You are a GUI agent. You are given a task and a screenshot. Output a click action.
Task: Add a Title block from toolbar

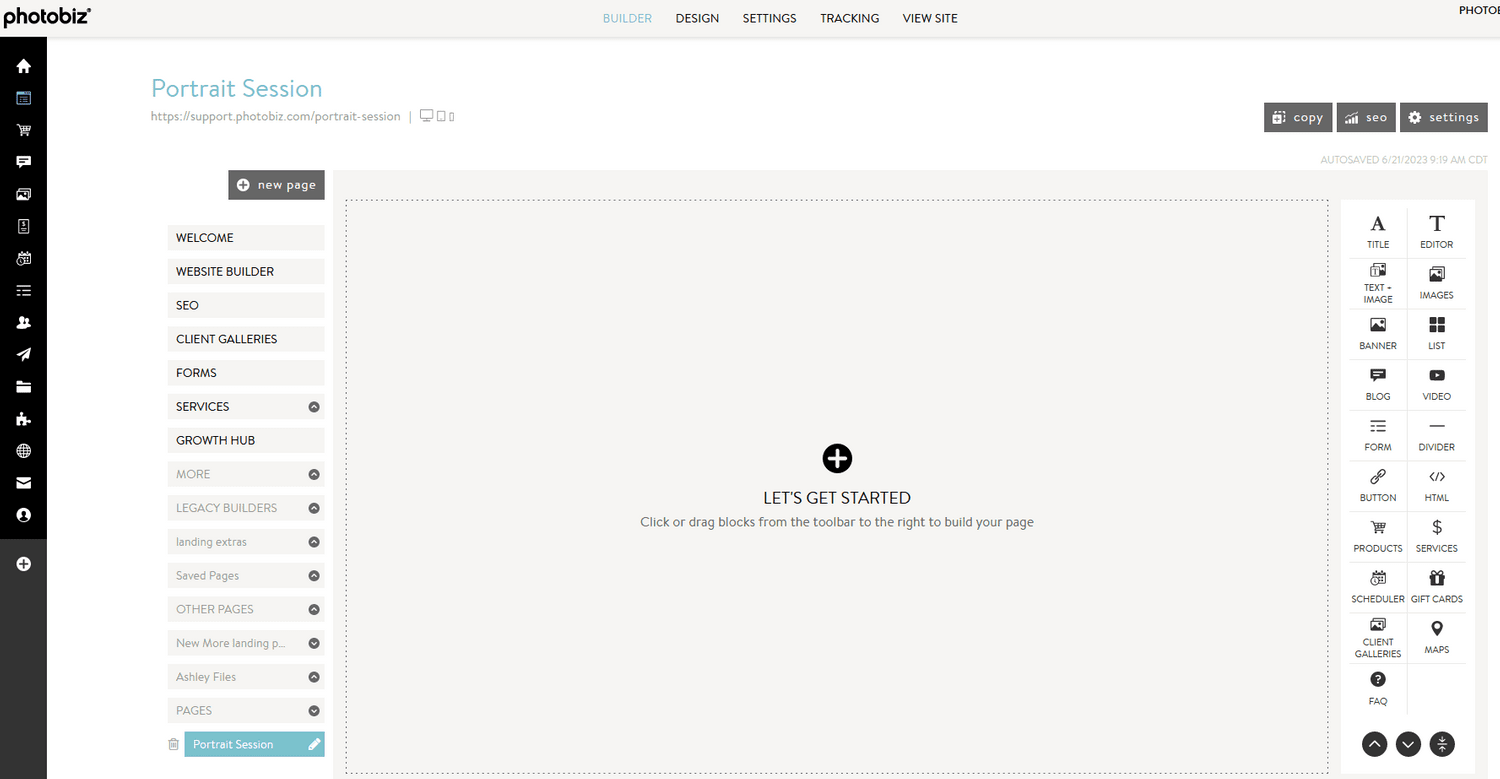click(1377, 231)
